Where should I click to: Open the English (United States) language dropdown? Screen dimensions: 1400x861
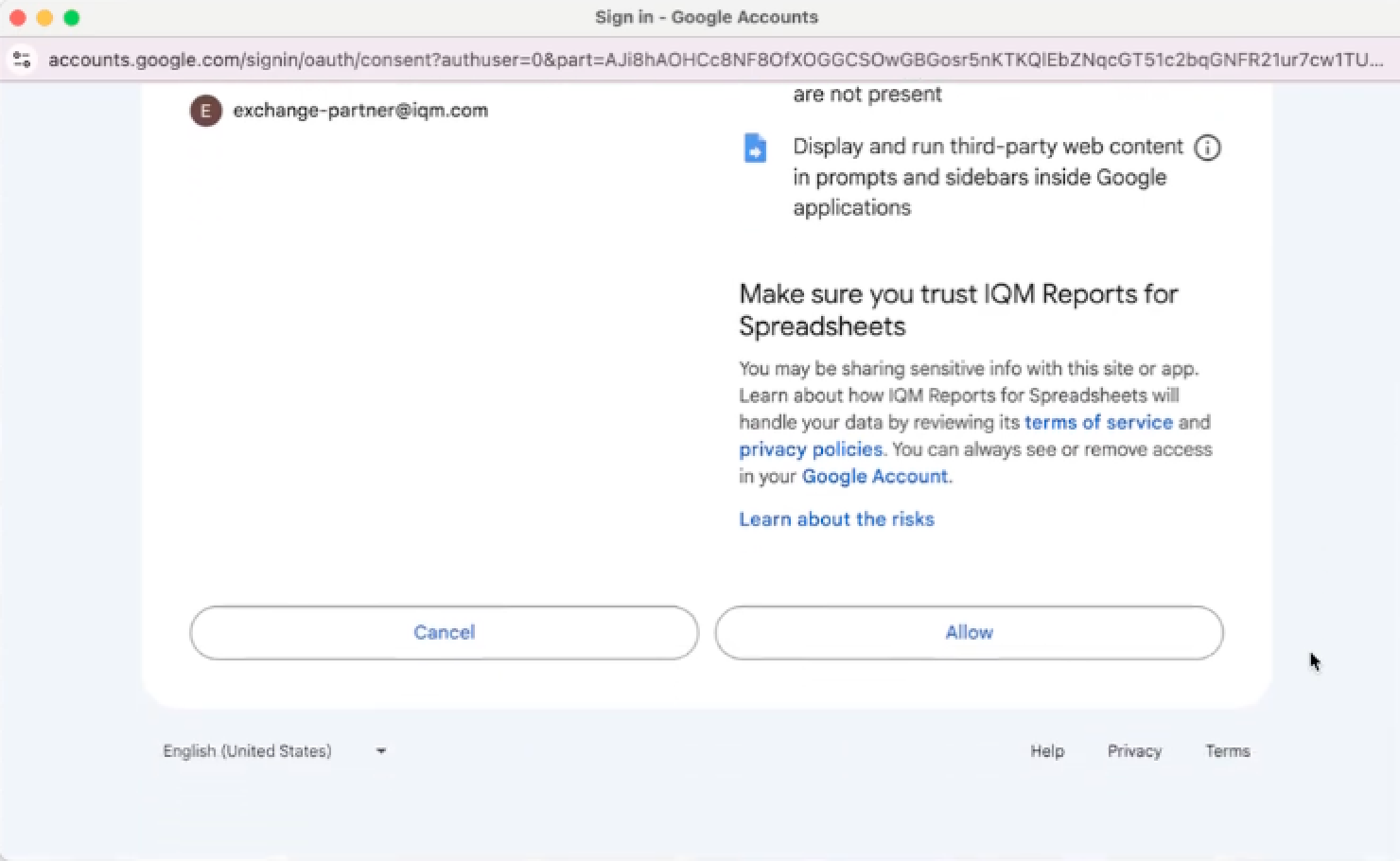[274, 751]
